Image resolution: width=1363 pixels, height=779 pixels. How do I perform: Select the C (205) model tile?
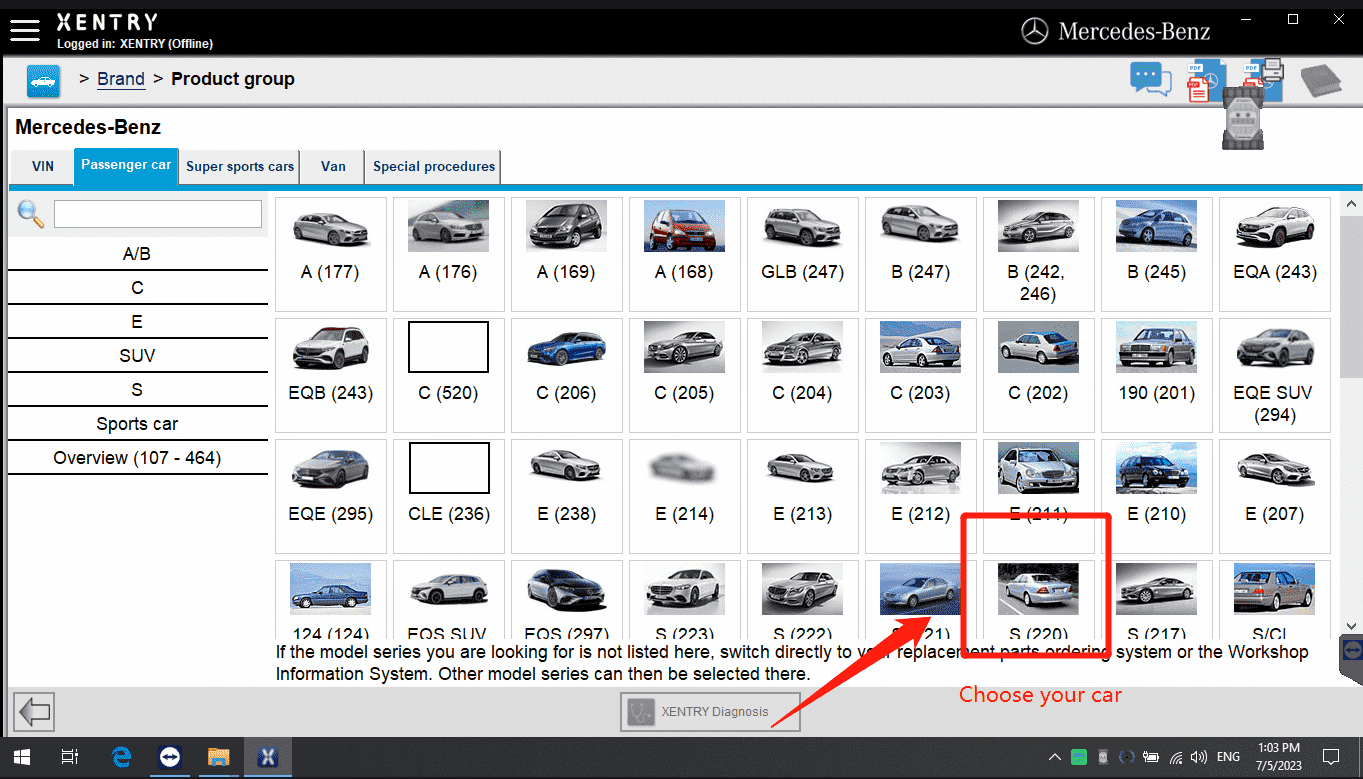[x=684, y=375]
